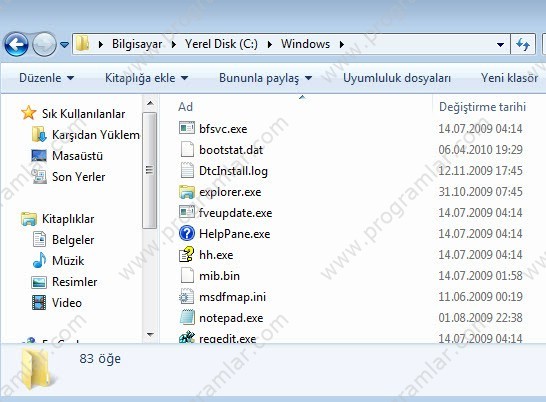
Task: Open Kitaplıklar in the sidebar
Action: 68,219
